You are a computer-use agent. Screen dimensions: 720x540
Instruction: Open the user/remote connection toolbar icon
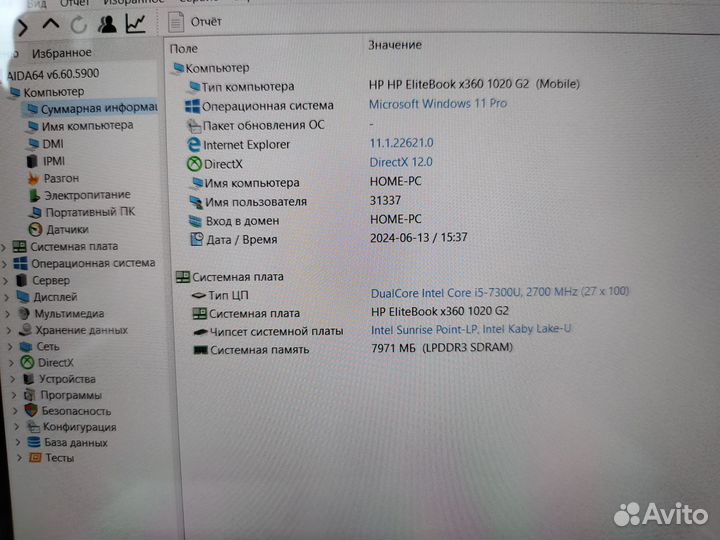(x=107, y=24)
